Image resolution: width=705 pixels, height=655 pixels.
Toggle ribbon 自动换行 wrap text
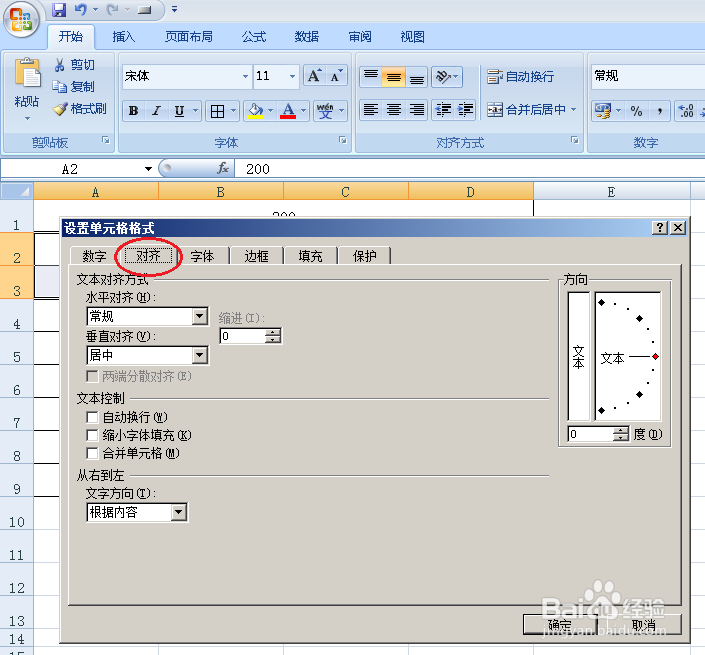pos(521,76)
